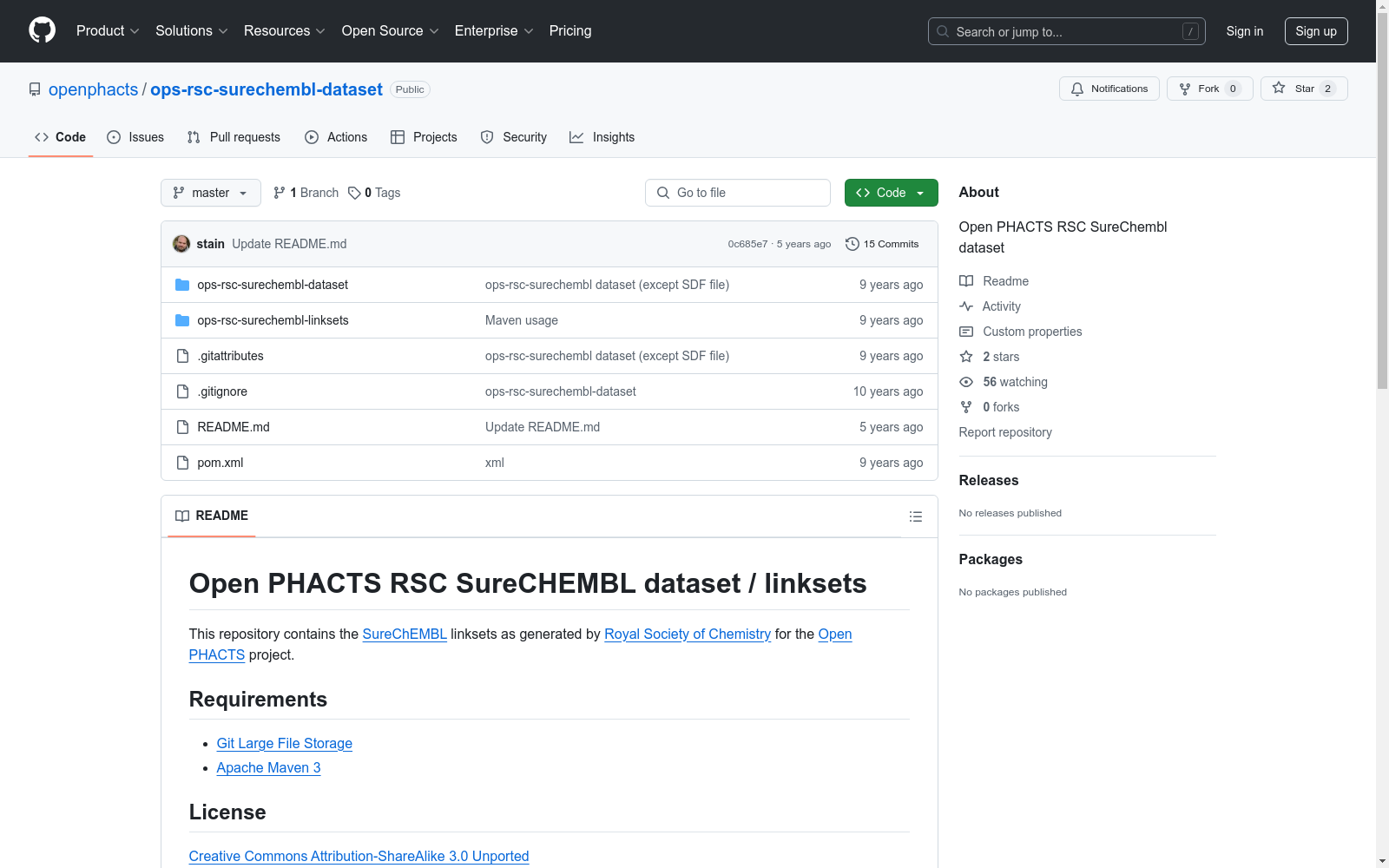Open the Packages heading link
The width and height of the screenshot is (1389, 868).
(x=991, y=559)
